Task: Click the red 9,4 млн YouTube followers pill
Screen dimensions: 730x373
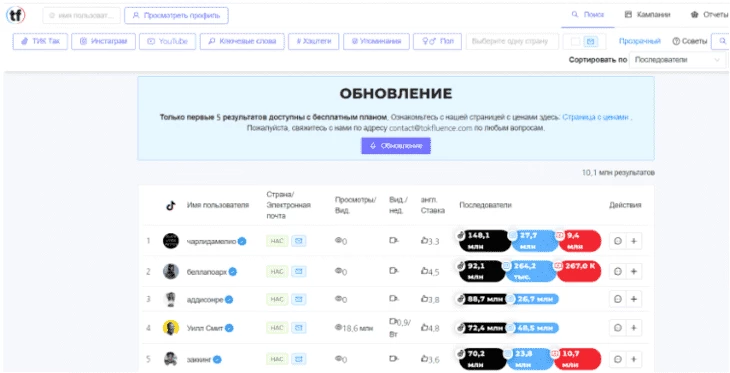Action: (x=580, y=241)
